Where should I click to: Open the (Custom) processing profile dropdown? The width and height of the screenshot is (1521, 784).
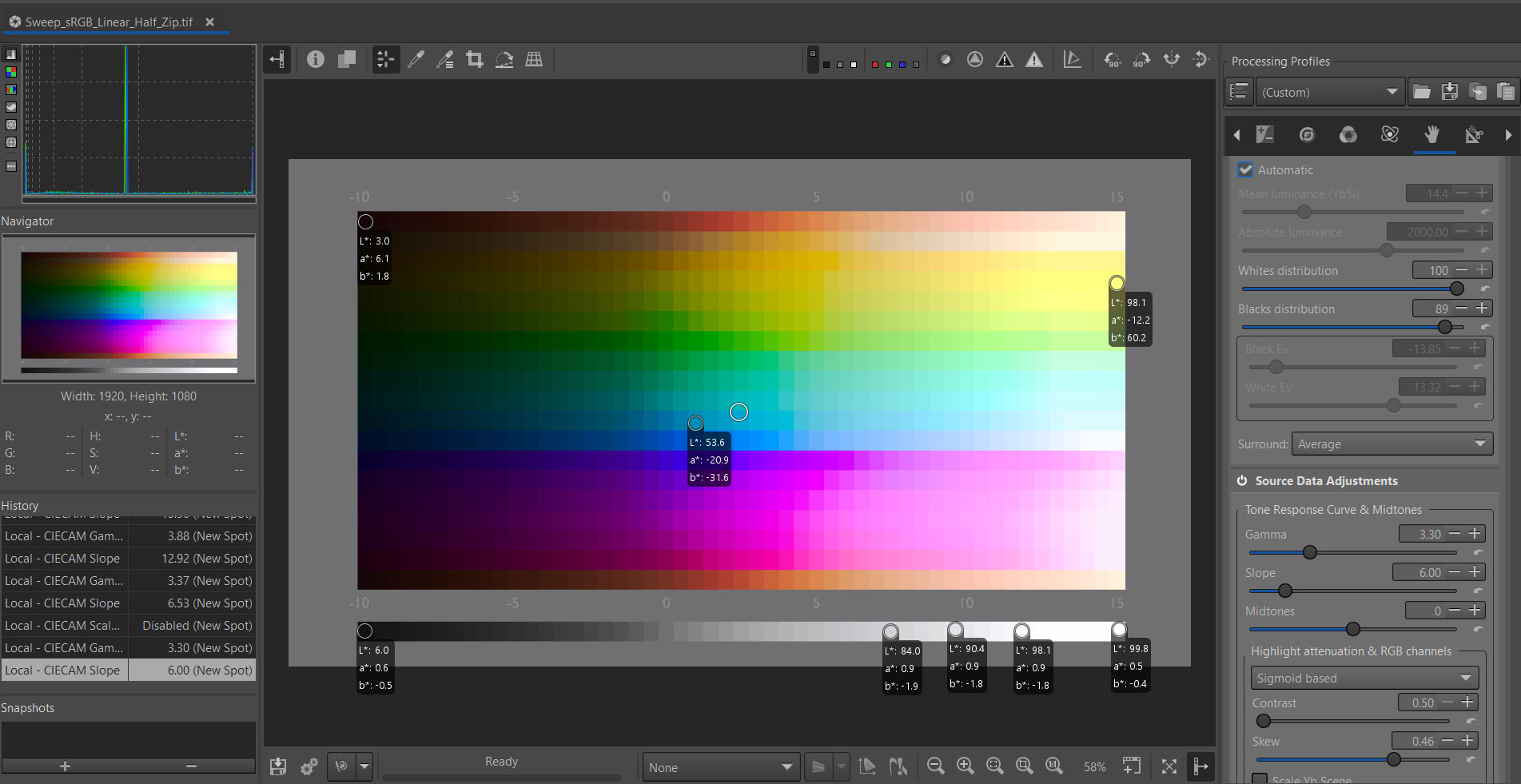pyautogui.click(x=1328, y=92)
